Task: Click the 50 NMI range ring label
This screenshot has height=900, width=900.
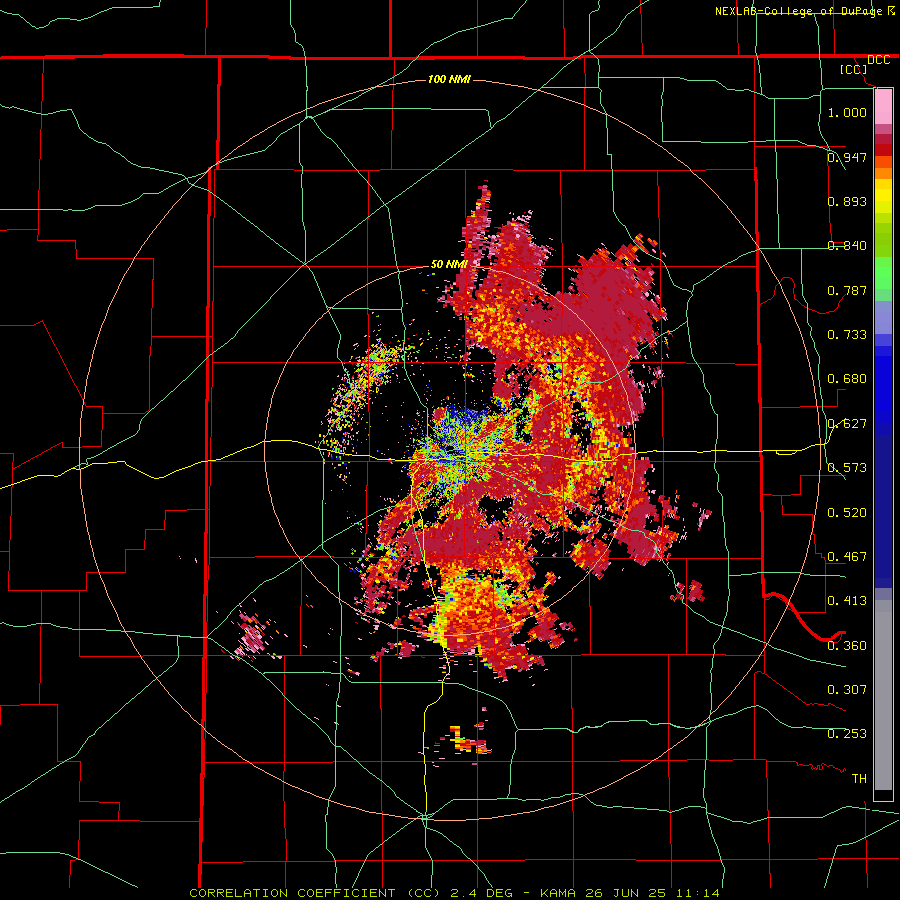Action: [x=449, y=264]
